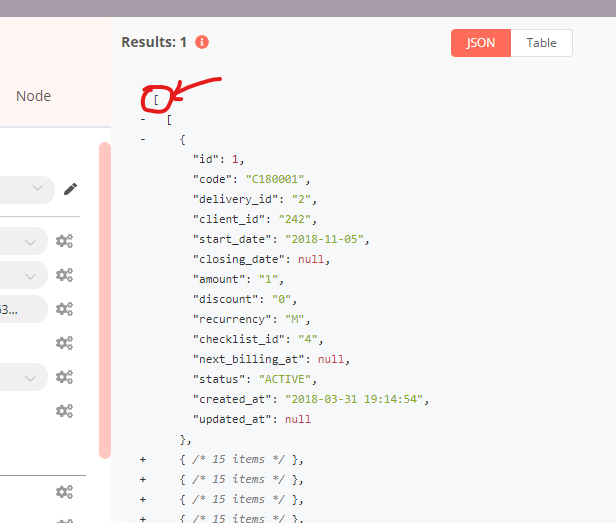This screenshot has width=616, height=523.
Task: Click the "2018-11-05" start_date value
Action: [x=324, y=239]
